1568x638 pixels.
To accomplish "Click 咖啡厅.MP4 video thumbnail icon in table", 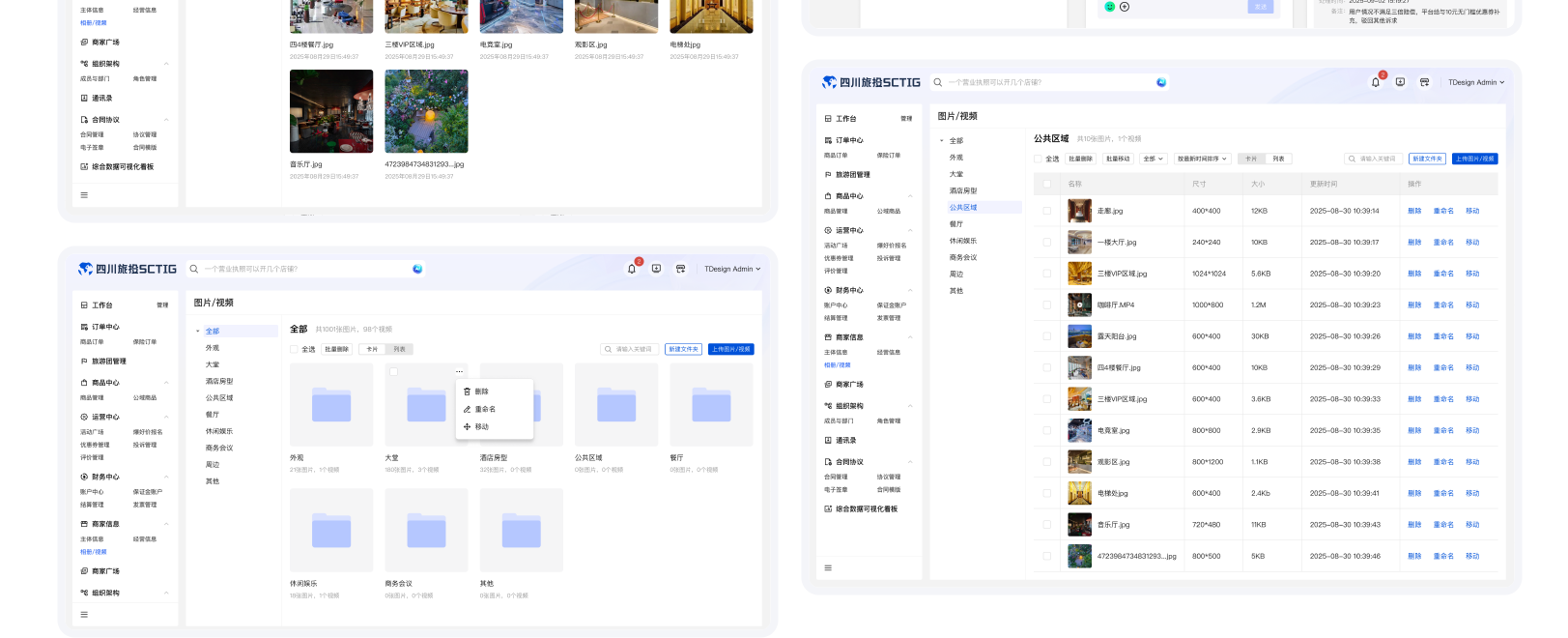I will 1079,304.
